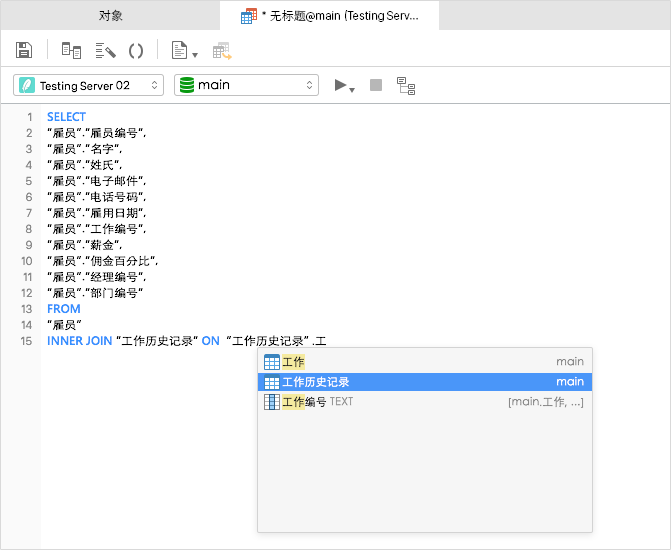This screenshot has height=550, width=671.
Task: Click the parentheses code snippet icon
Action: click(136, 51)
